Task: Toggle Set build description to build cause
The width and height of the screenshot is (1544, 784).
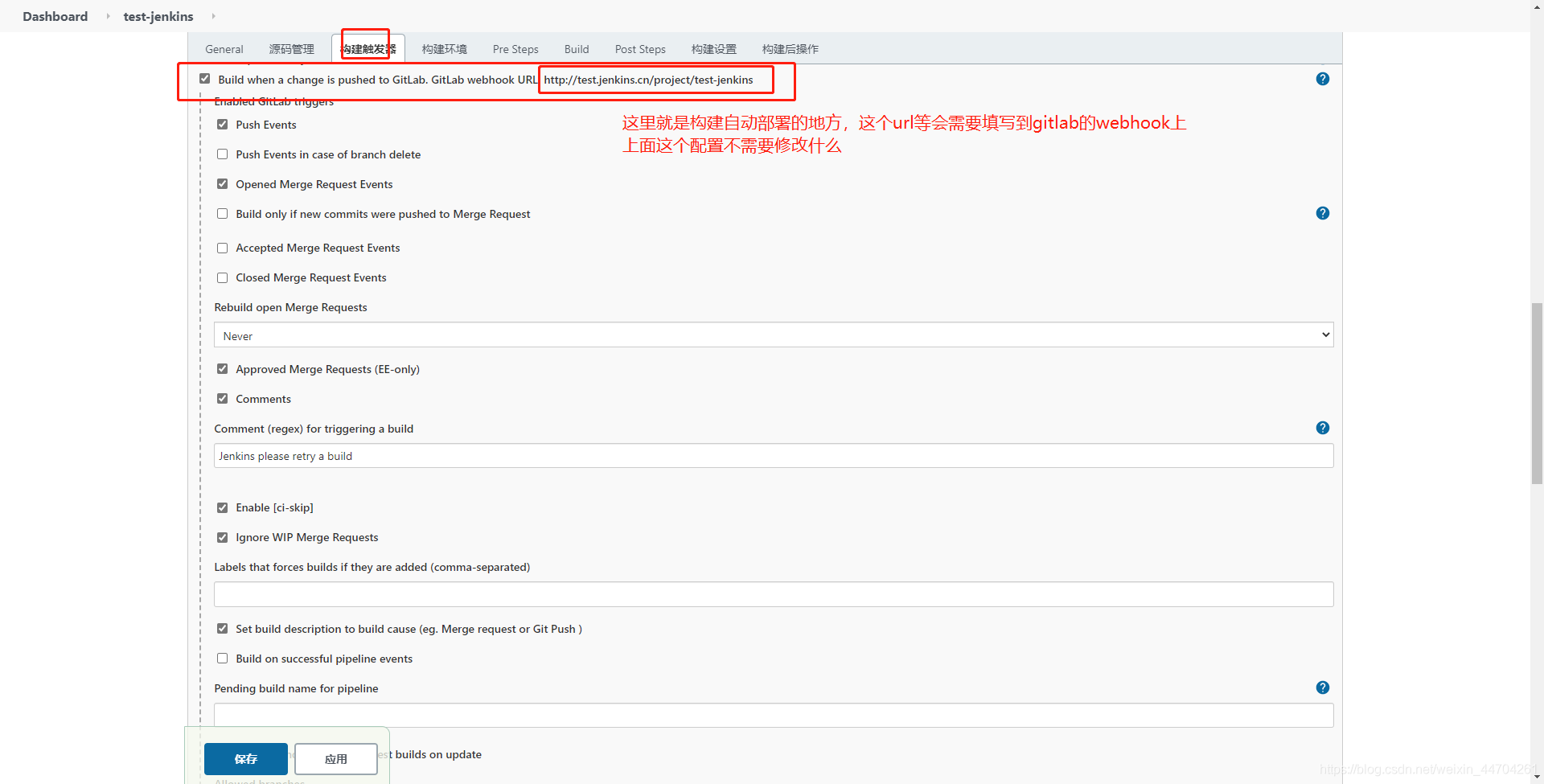Action: coord(223,629)
